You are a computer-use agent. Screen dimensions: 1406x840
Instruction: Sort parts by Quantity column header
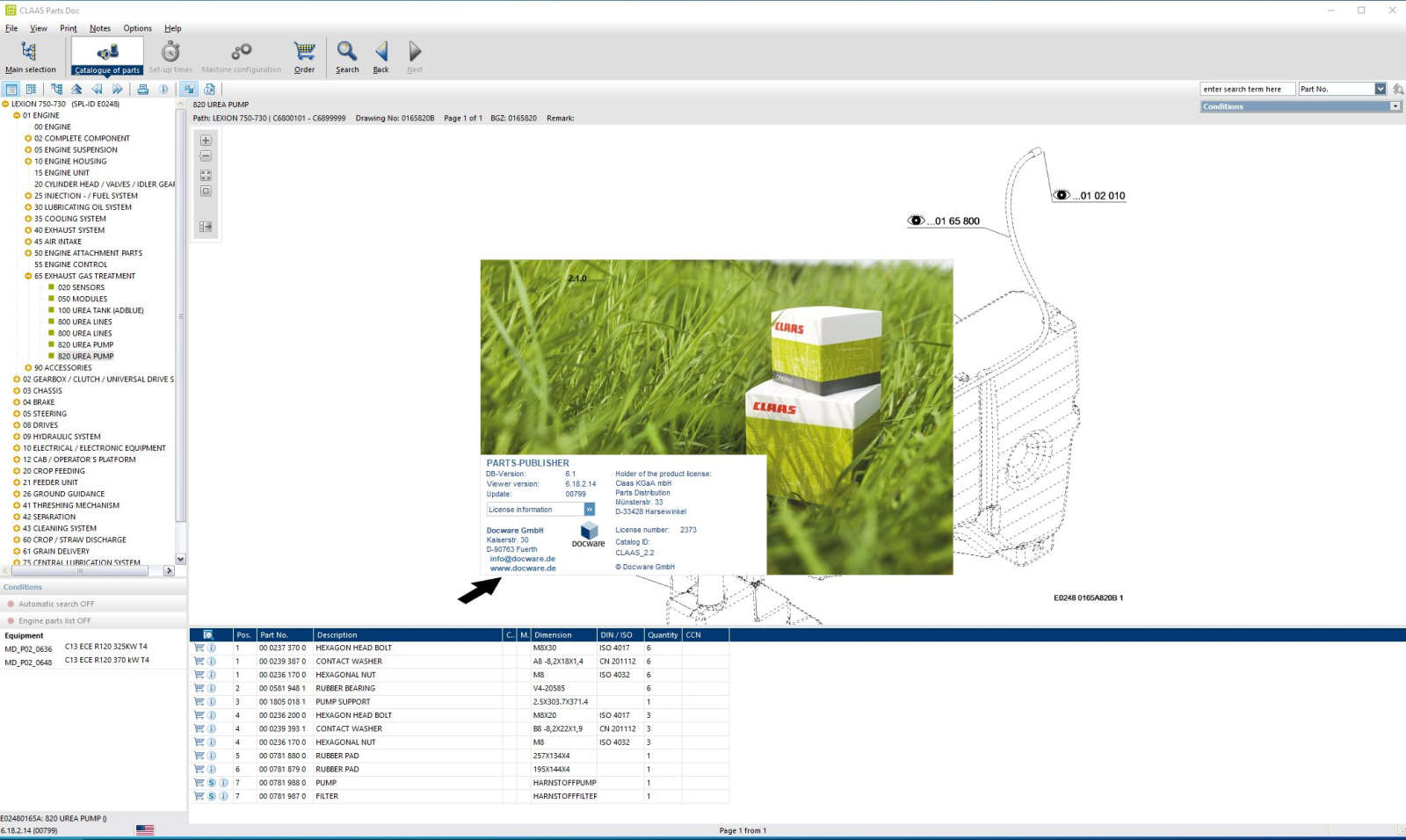click(x=663, y=634)
